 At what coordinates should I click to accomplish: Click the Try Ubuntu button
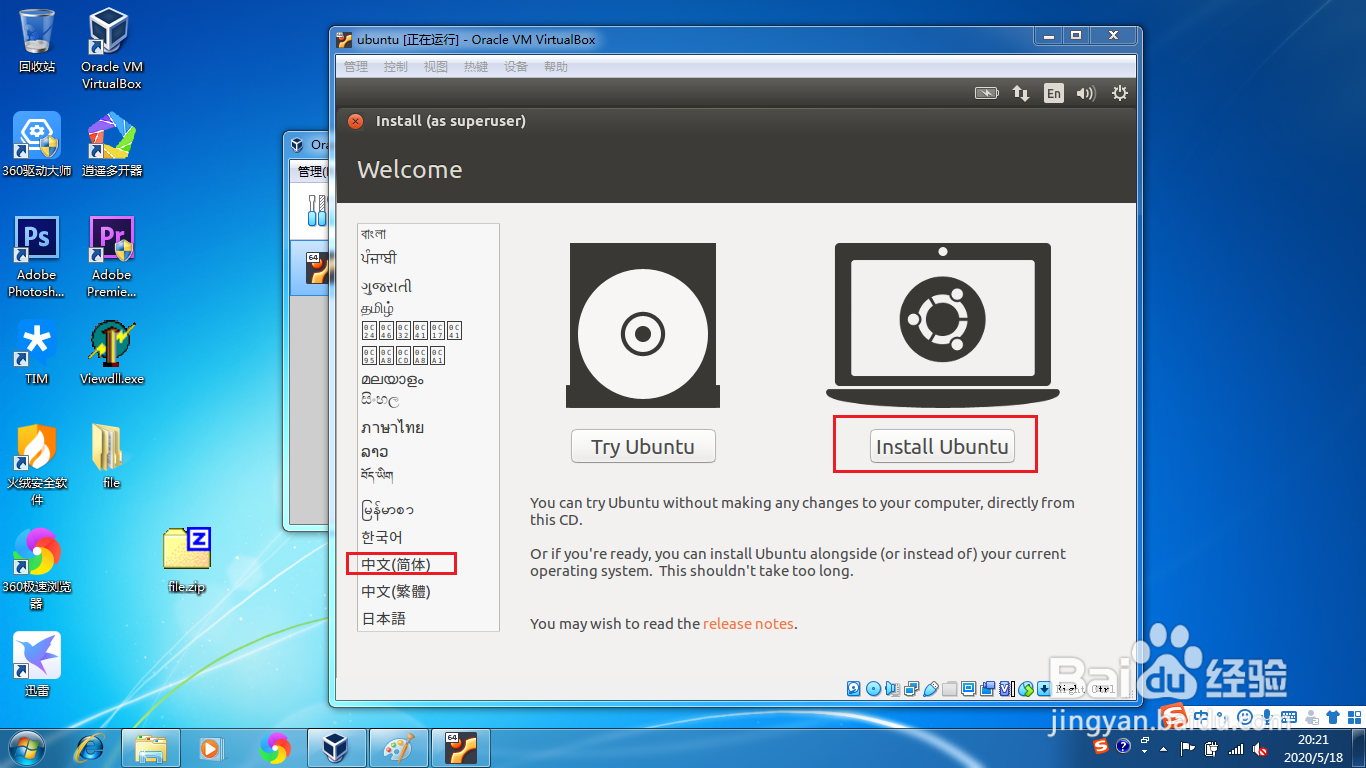coord(643,447)
